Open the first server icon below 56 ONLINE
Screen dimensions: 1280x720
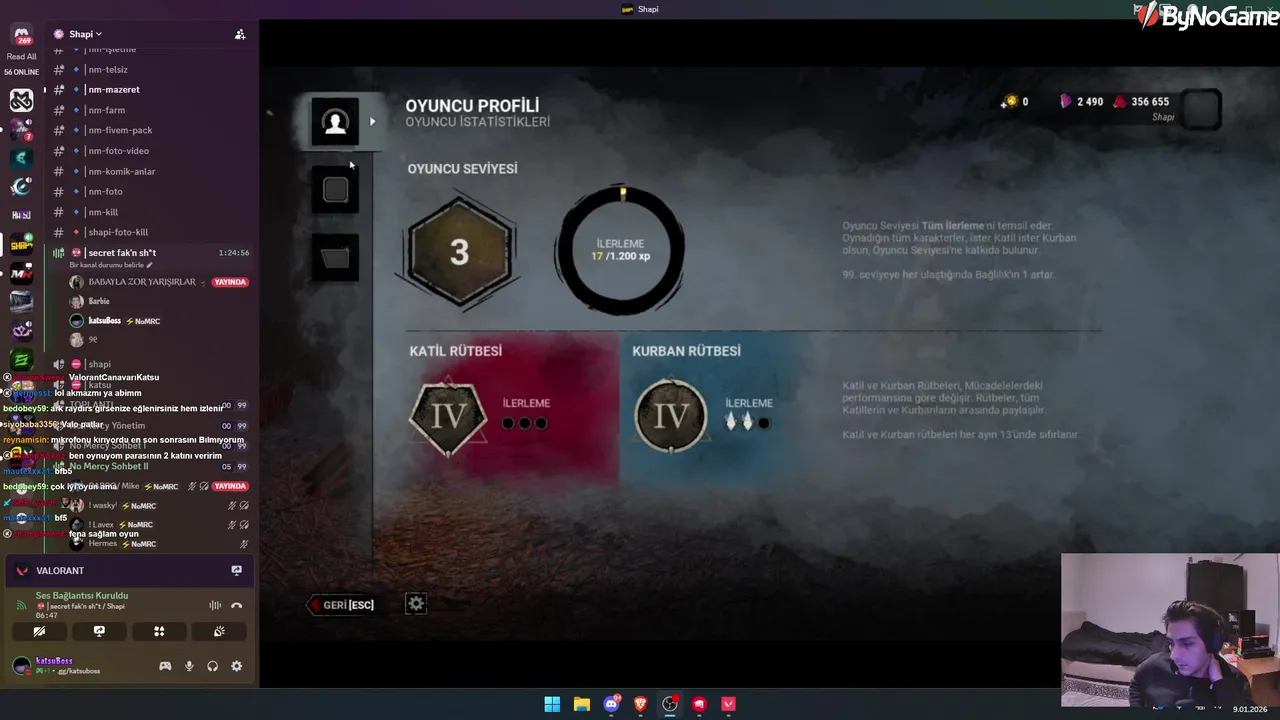(21, 100)
